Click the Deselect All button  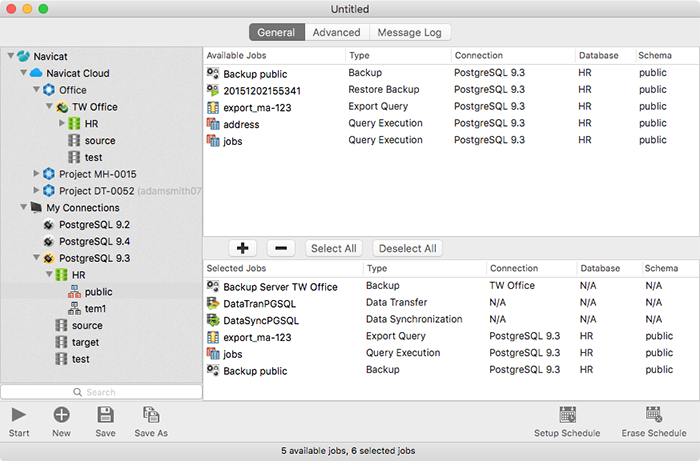tap(408, 248)
